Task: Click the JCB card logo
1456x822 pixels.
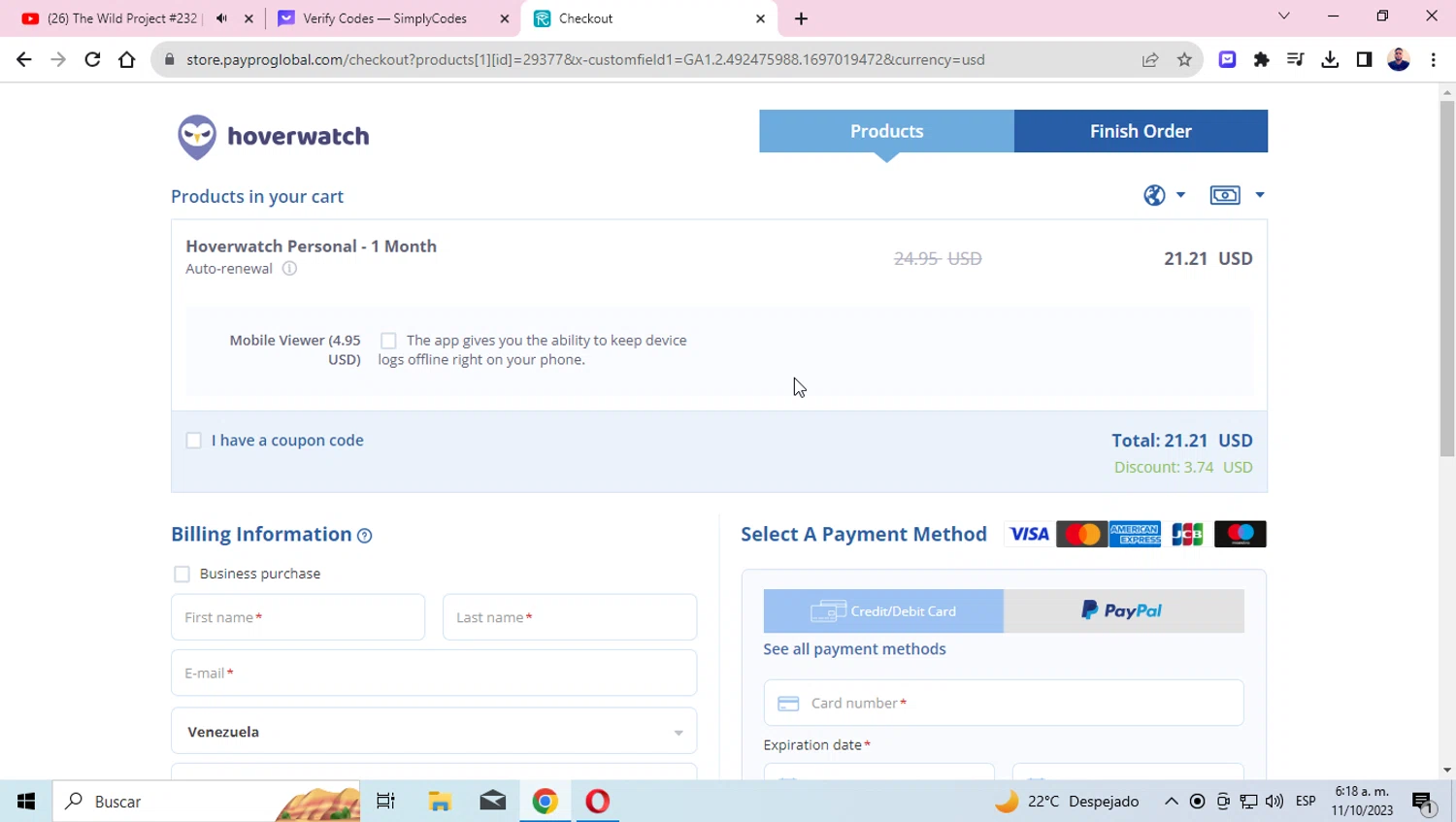Action: point(1187,534)
